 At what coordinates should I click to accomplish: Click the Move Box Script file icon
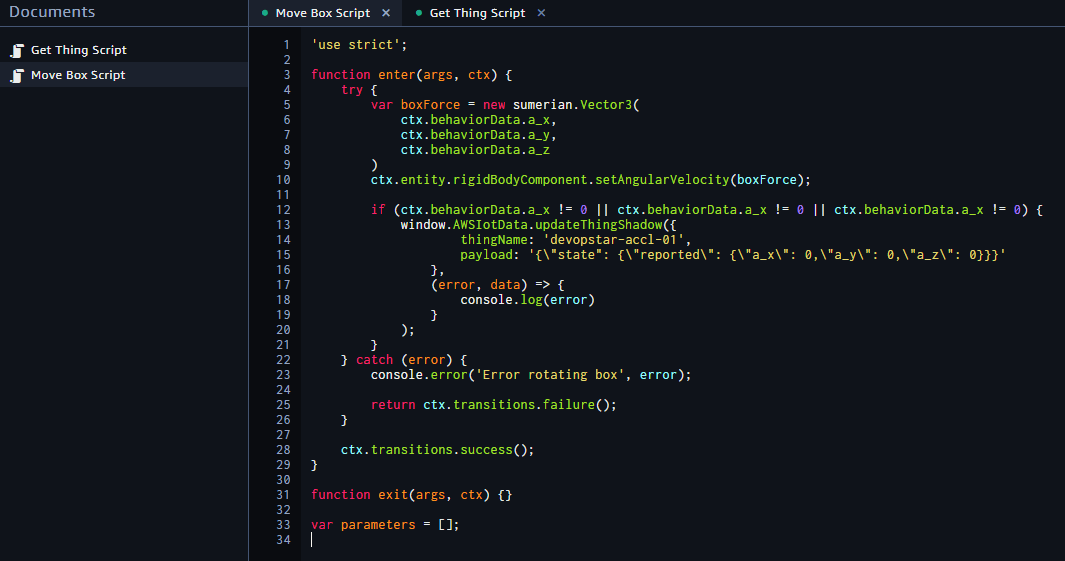point(17,75)
